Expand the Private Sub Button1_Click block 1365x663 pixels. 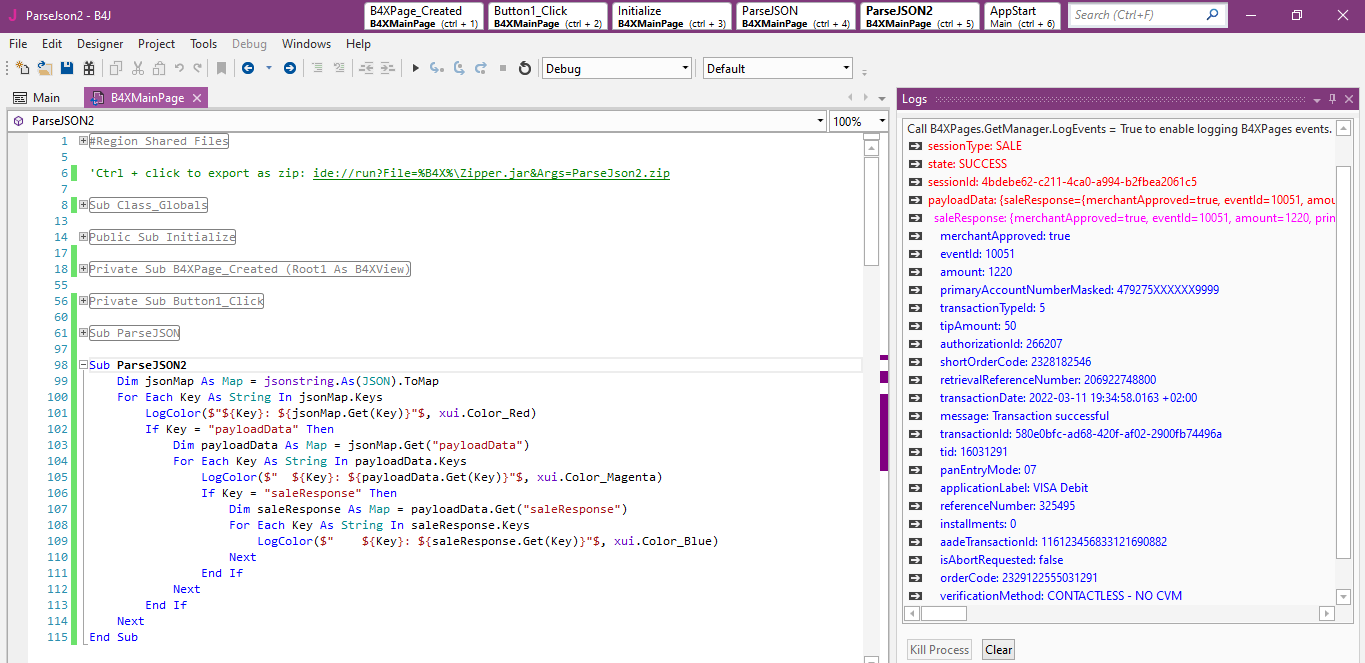point(83,301)
